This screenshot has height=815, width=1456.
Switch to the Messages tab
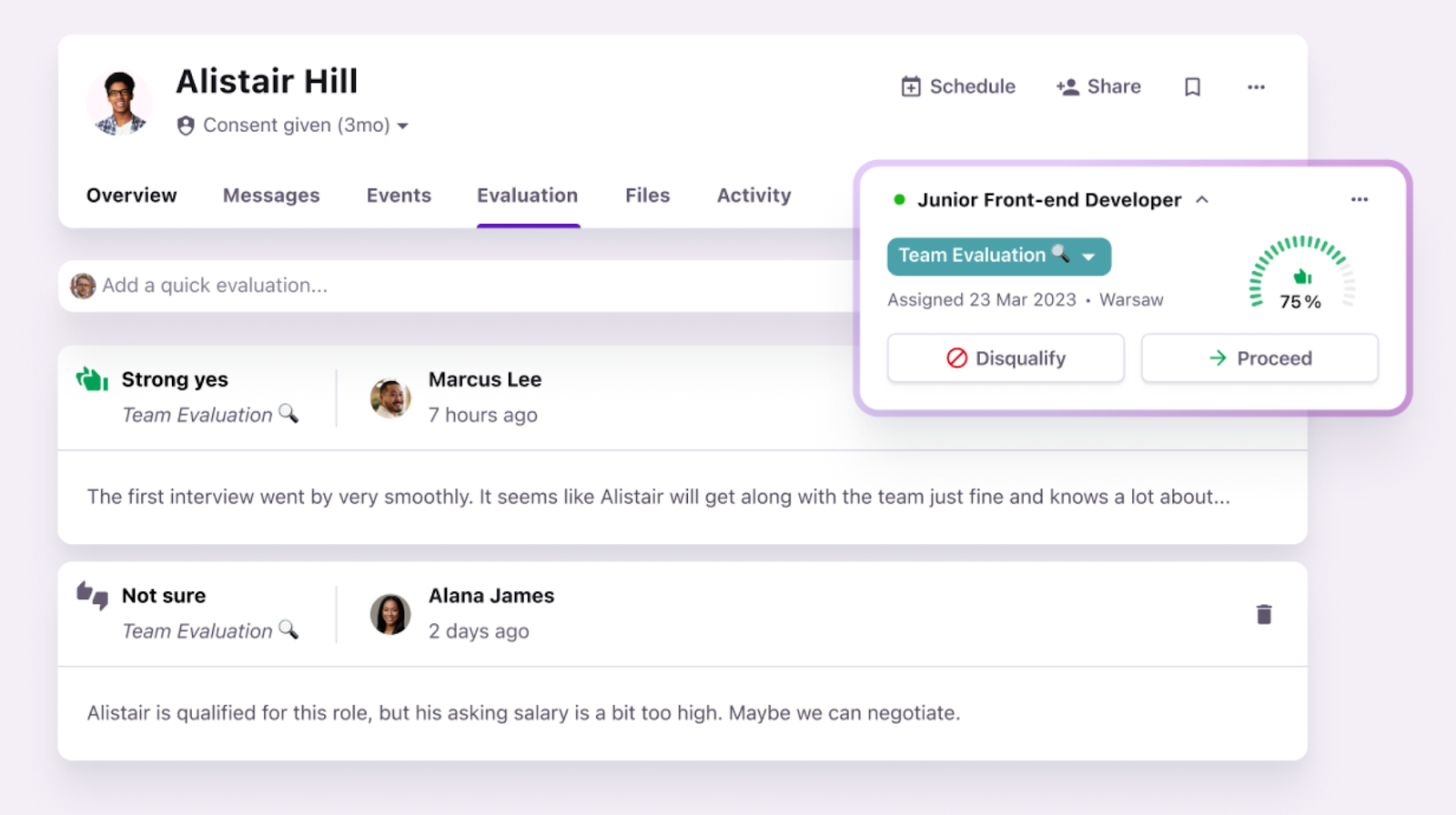271,196
